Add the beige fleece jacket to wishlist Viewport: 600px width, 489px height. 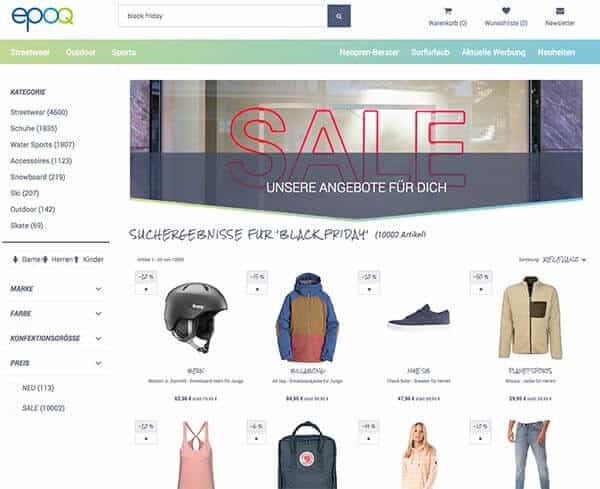coord(481,290)
